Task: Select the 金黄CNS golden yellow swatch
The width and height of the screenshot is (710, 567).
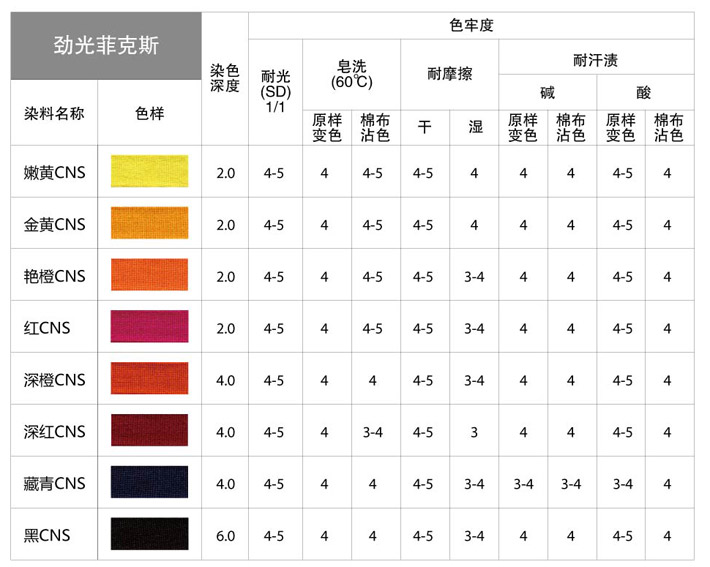Action: [x=149, y=225]
